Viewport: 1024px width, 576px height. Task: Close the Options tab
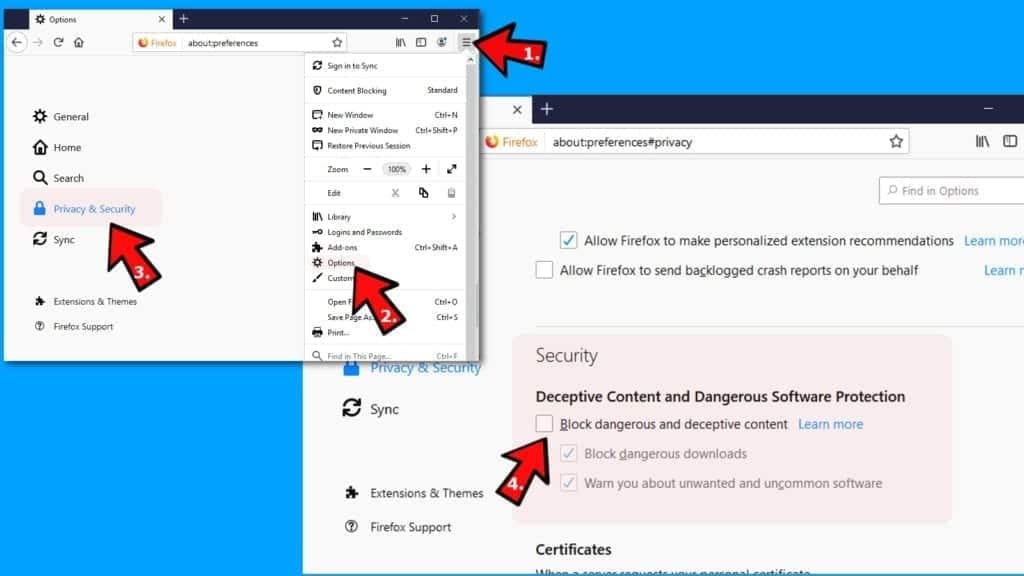161,20
